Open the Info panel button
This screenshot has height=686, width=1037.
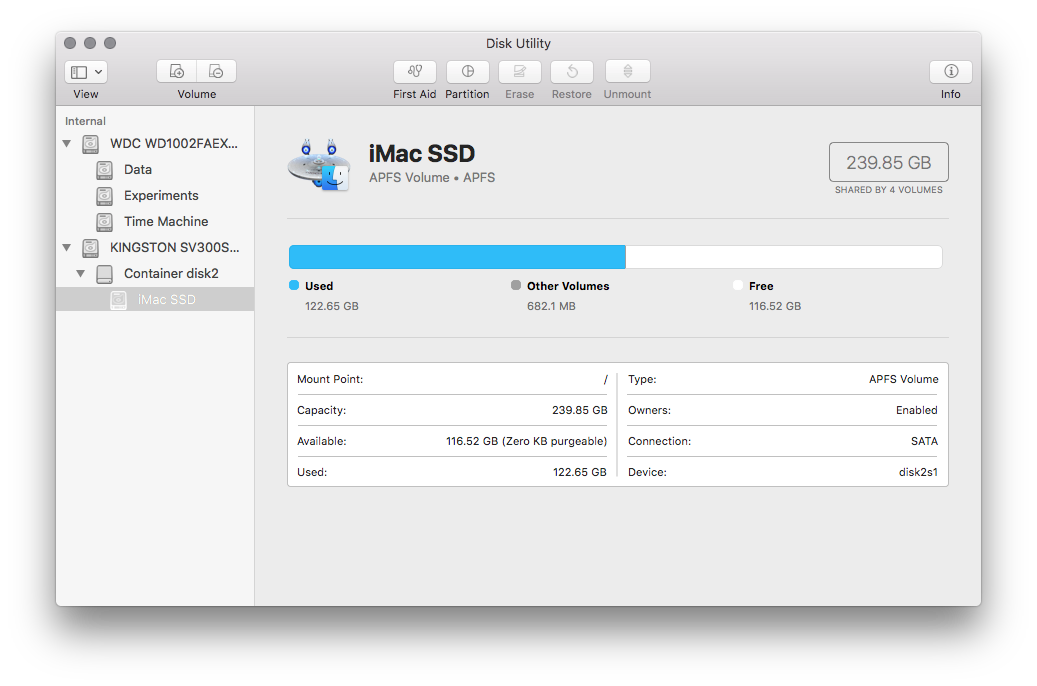pos(951,71)
